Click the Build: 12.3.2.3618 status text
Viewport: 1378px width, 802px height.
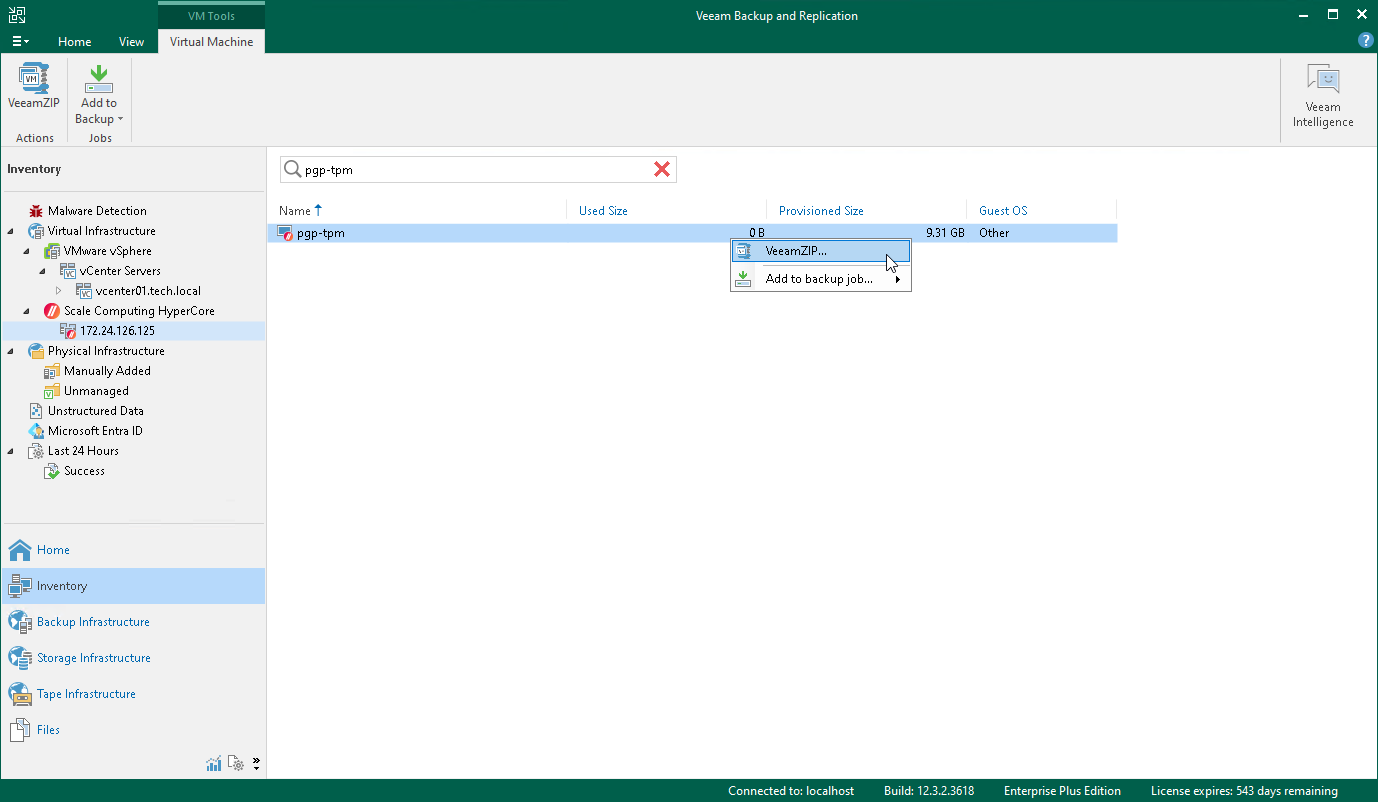tap(929, 791)
